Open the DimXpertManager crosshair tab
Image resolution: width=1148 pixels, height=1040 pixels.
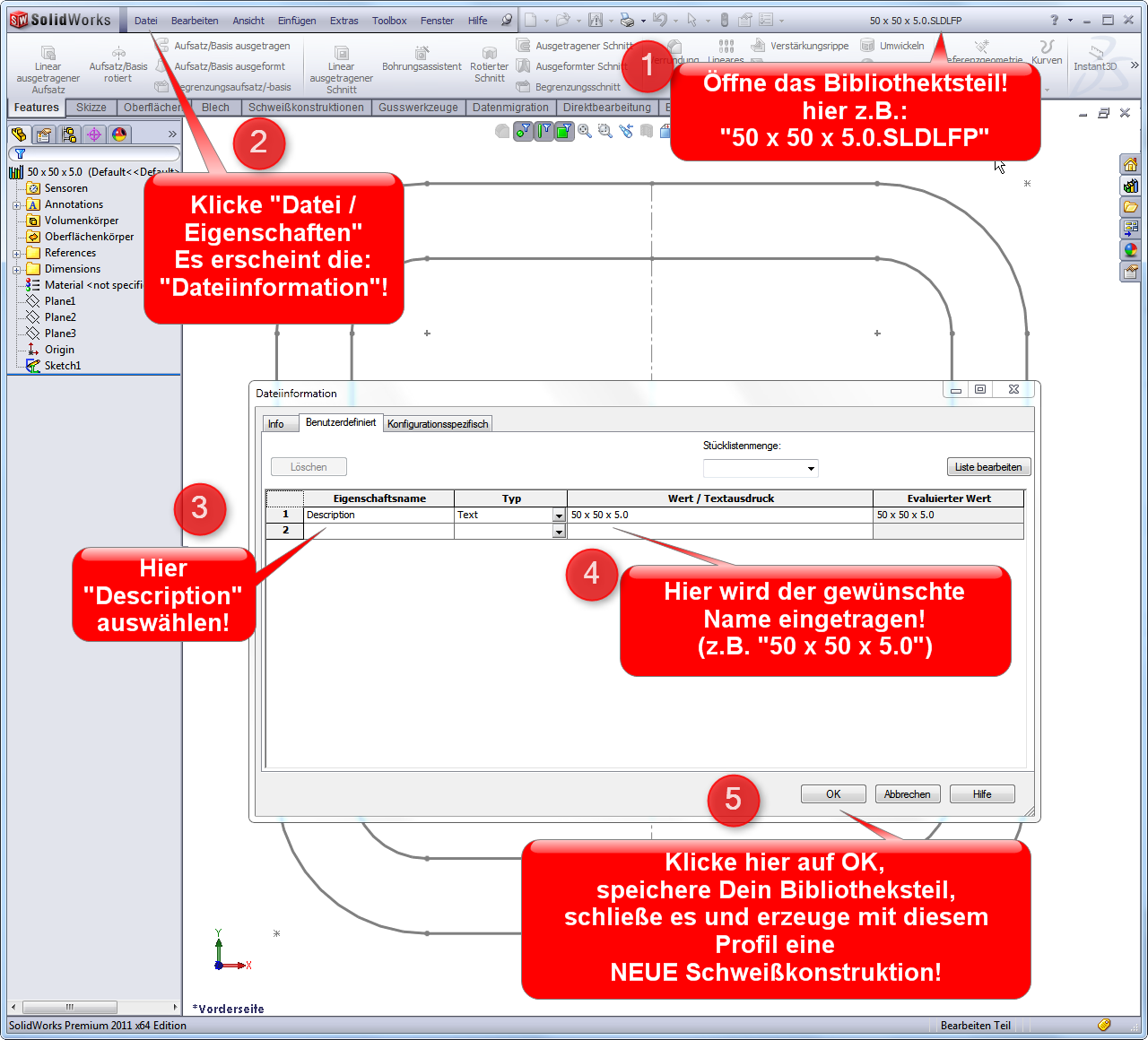point(94,134)
